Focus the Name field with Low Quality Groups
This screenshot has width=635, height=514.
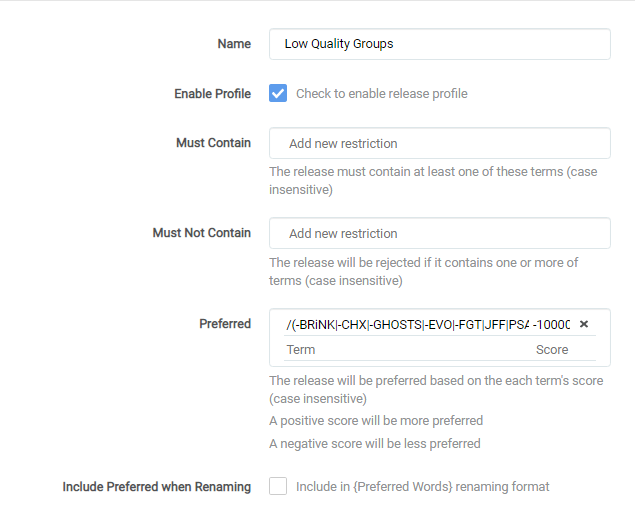[x=440, y=44]
